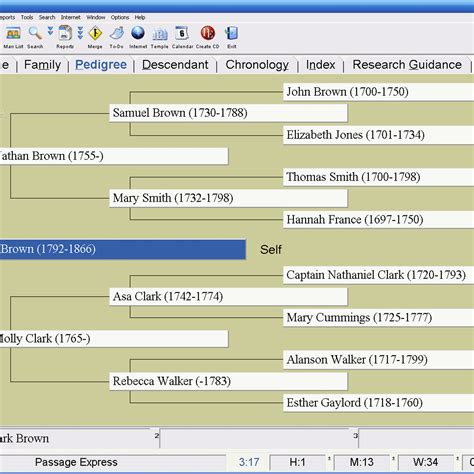Open the Tools menu
Image resolution: width=474 pixels, height=474 pixels.
point(27,17)
